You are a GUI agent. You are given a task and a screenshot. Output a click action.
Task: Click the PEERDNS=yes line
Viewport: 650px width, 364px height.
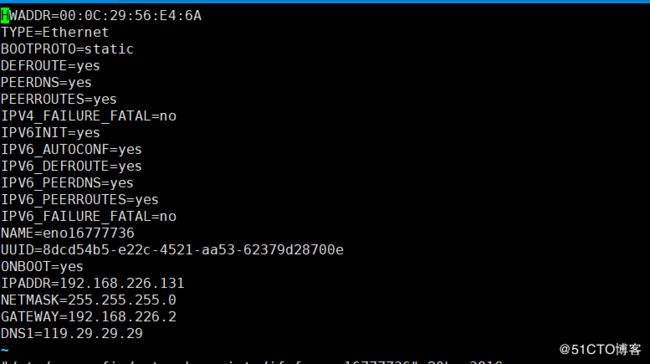tap(46, 83)
